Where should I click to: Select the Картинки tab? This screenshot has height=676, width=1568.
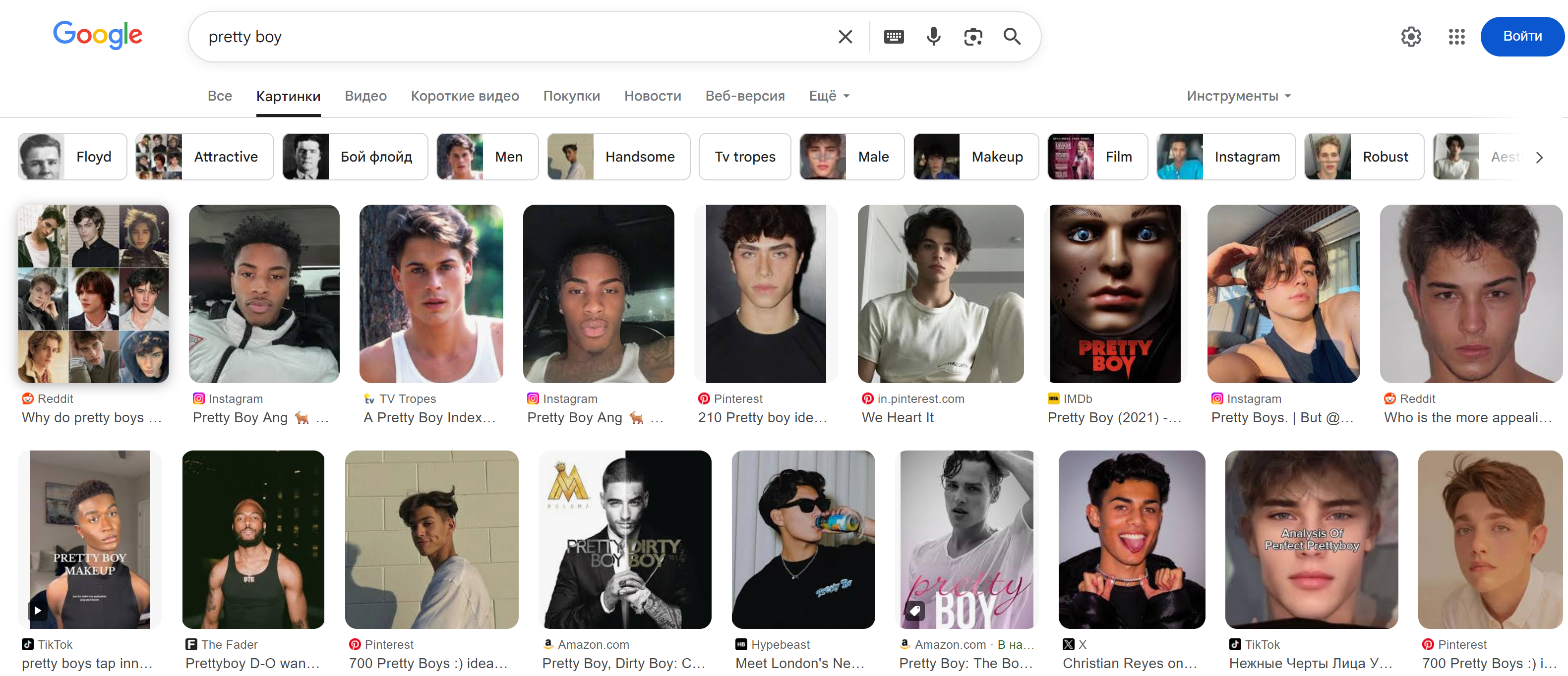288,96
